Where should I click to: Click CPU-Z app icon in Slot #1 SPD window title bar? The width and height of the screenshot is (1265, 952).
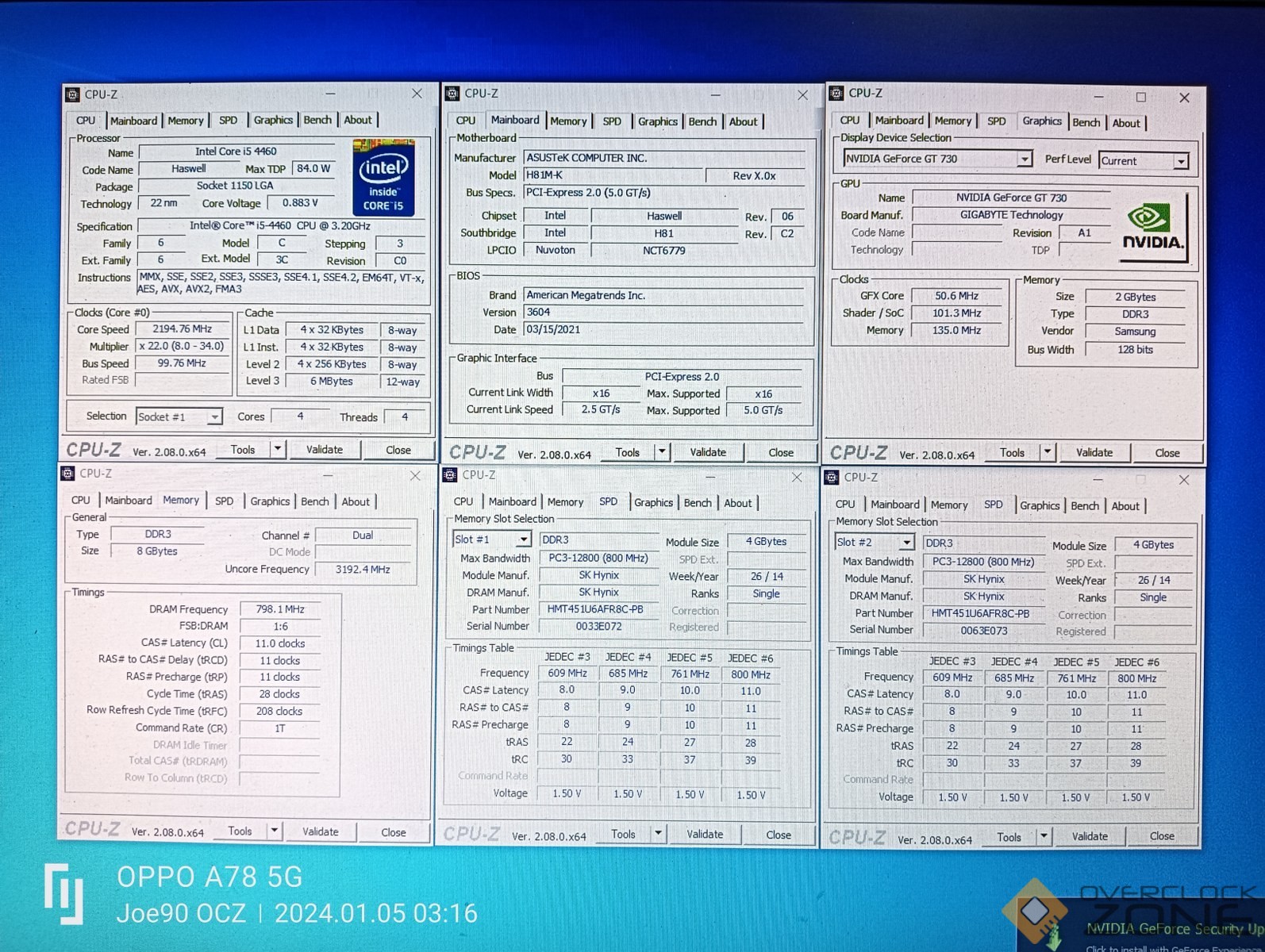pos(450,474)
